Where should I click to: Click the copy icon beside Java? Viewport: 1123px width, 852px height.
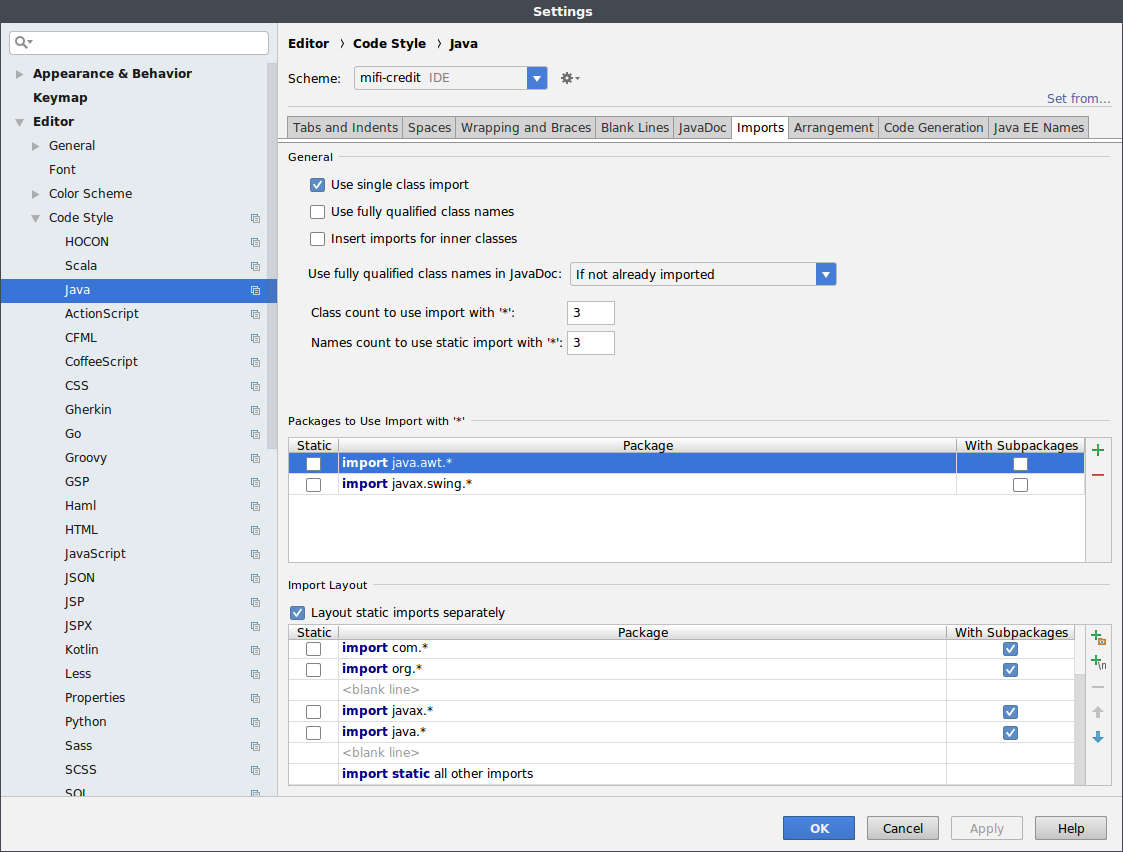click(255, 290)
